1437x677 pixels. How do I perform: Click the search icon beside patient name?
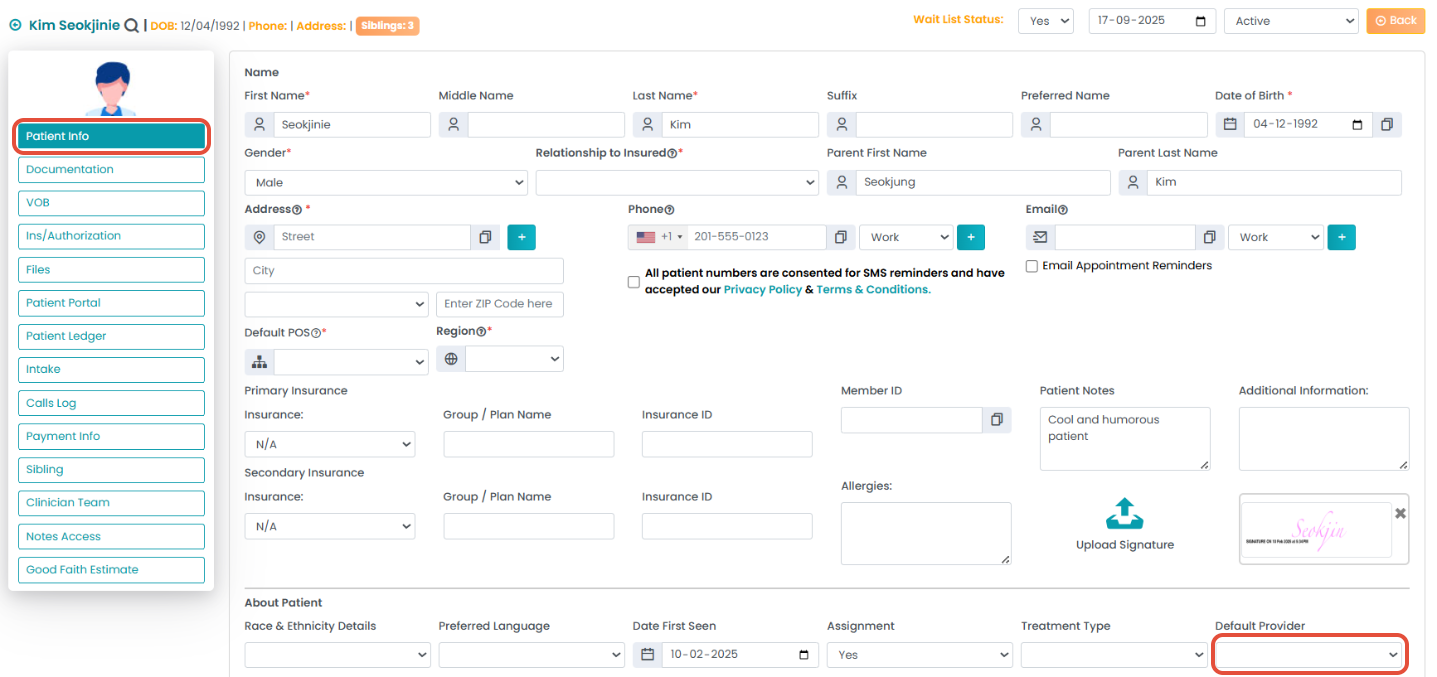point(131,26)
